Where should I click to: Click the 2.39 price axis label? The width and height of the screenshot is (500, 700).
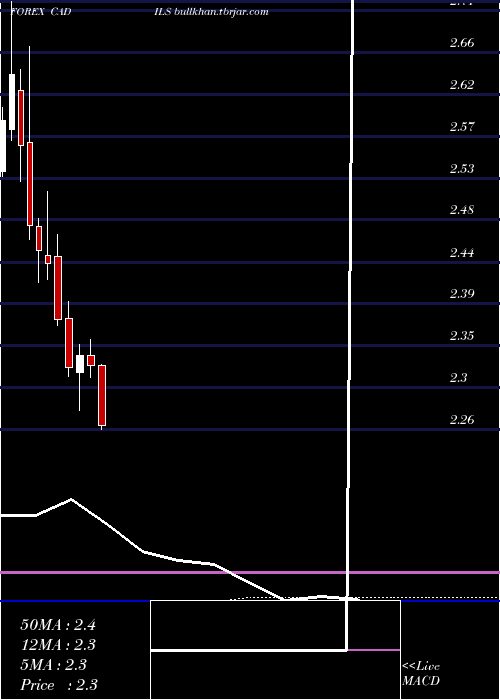point(462,294)
